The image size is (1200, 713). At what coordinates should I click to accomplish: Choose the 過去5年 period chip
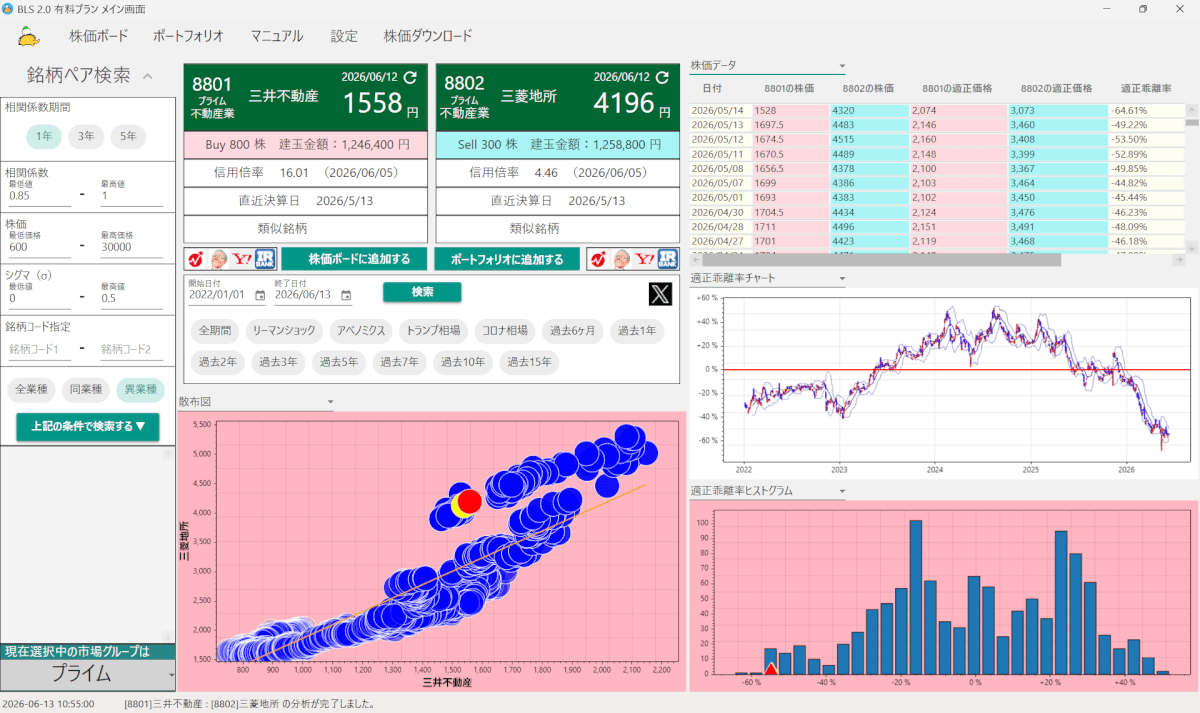[x=338, y=362]
